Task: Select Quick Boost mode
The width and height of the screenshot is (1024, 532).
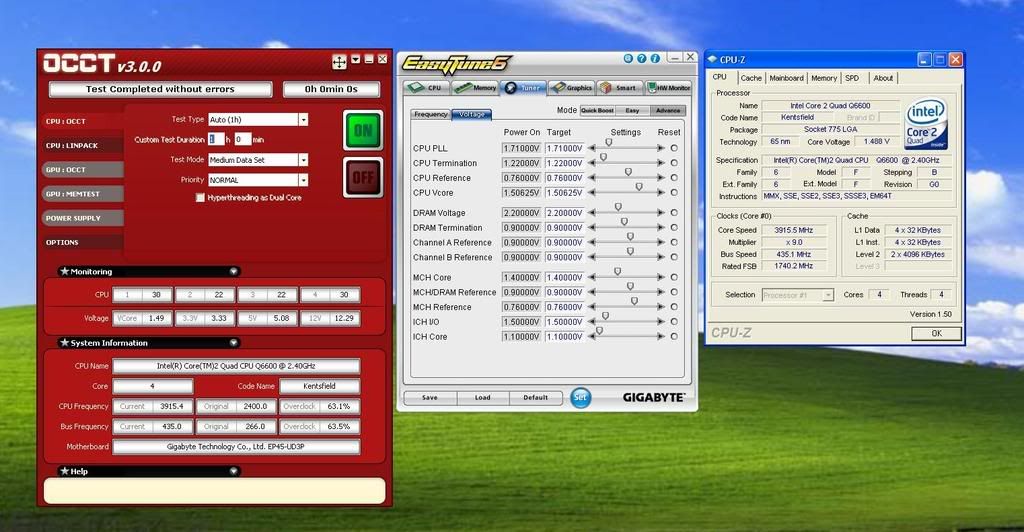Action: [x=597, y=110]
